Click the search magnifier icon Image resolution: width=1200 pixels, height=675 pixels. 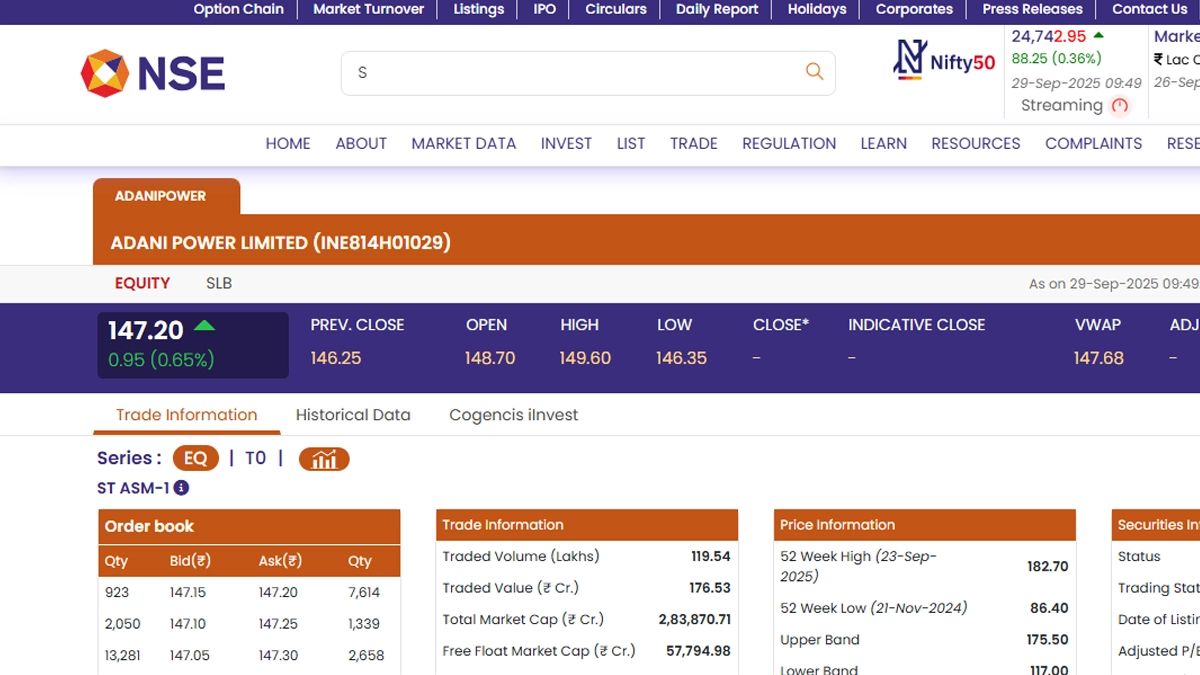click(814, 72)
